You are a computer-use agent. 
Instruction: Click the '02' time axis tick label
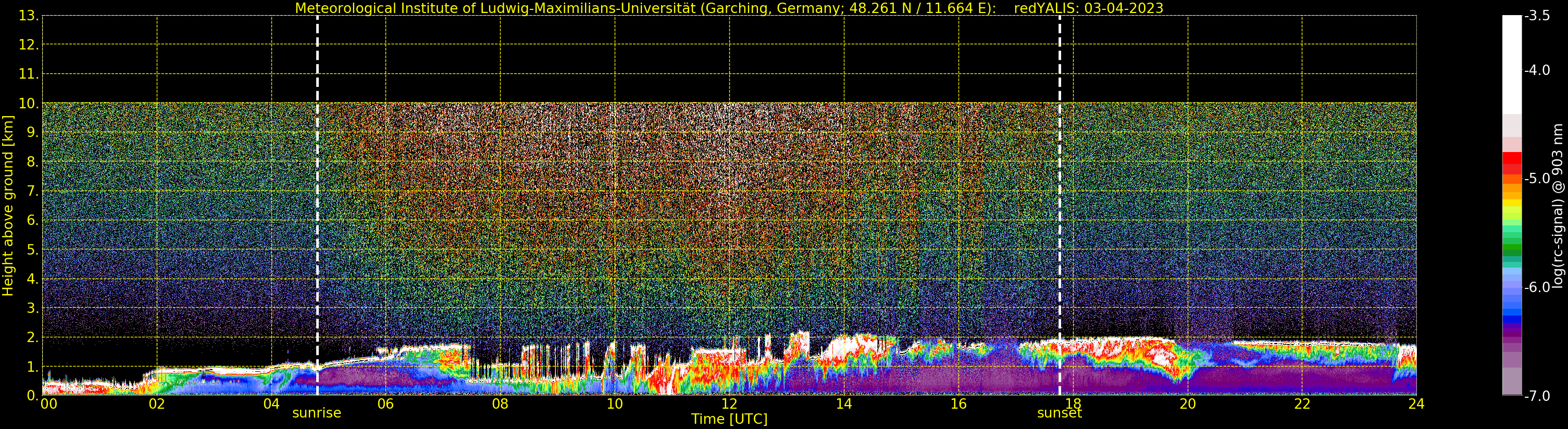pos(156,403)
